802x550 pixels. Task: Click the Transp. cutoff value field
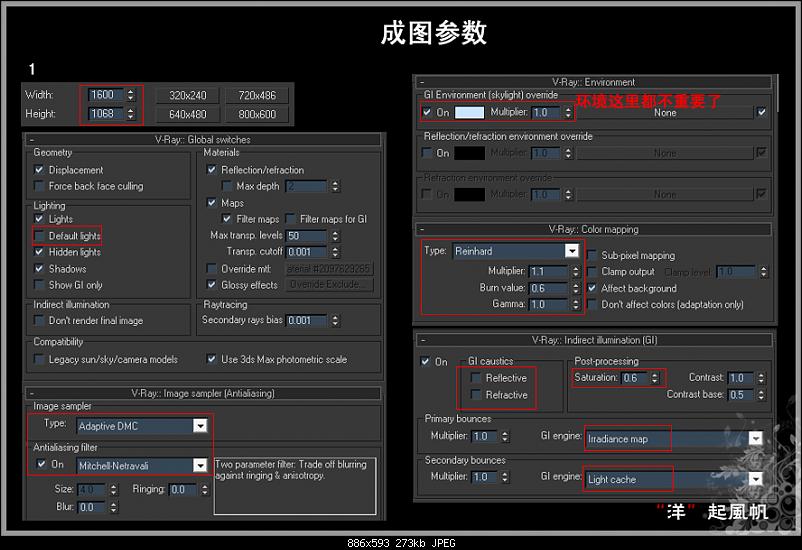tap(306, 252)
